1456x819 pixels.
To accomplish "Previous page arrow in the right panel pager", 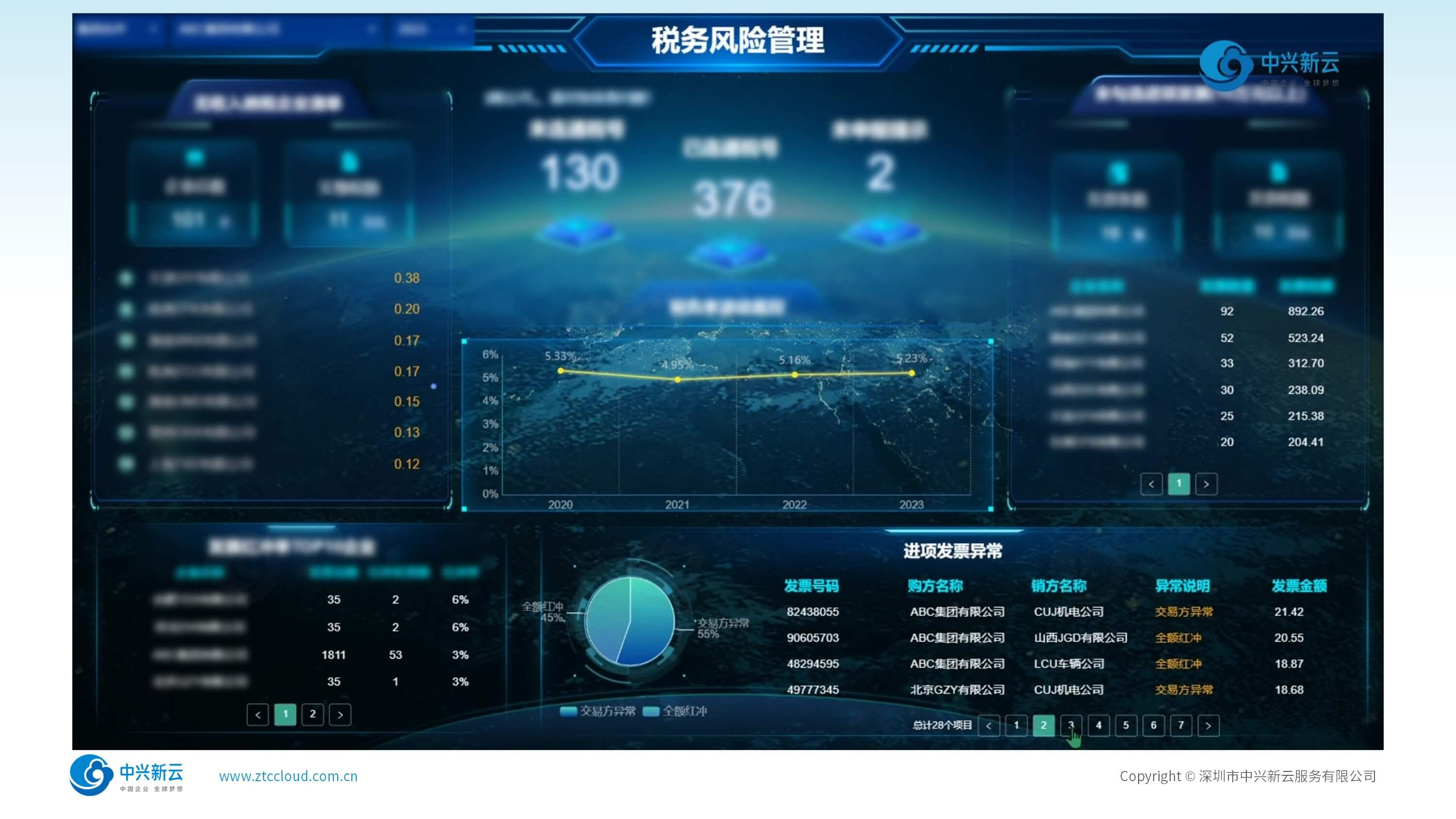I will coord(1151,484).
